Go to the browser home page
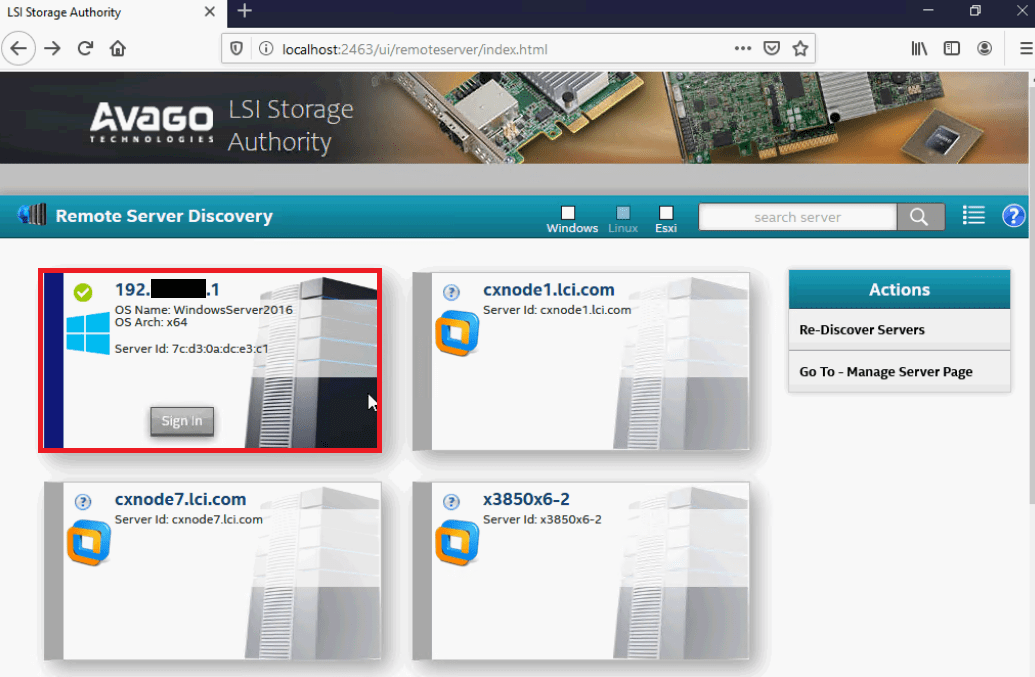Viewport: 1035px width, 677px height. pyautogui.click(x=117, y=49)
